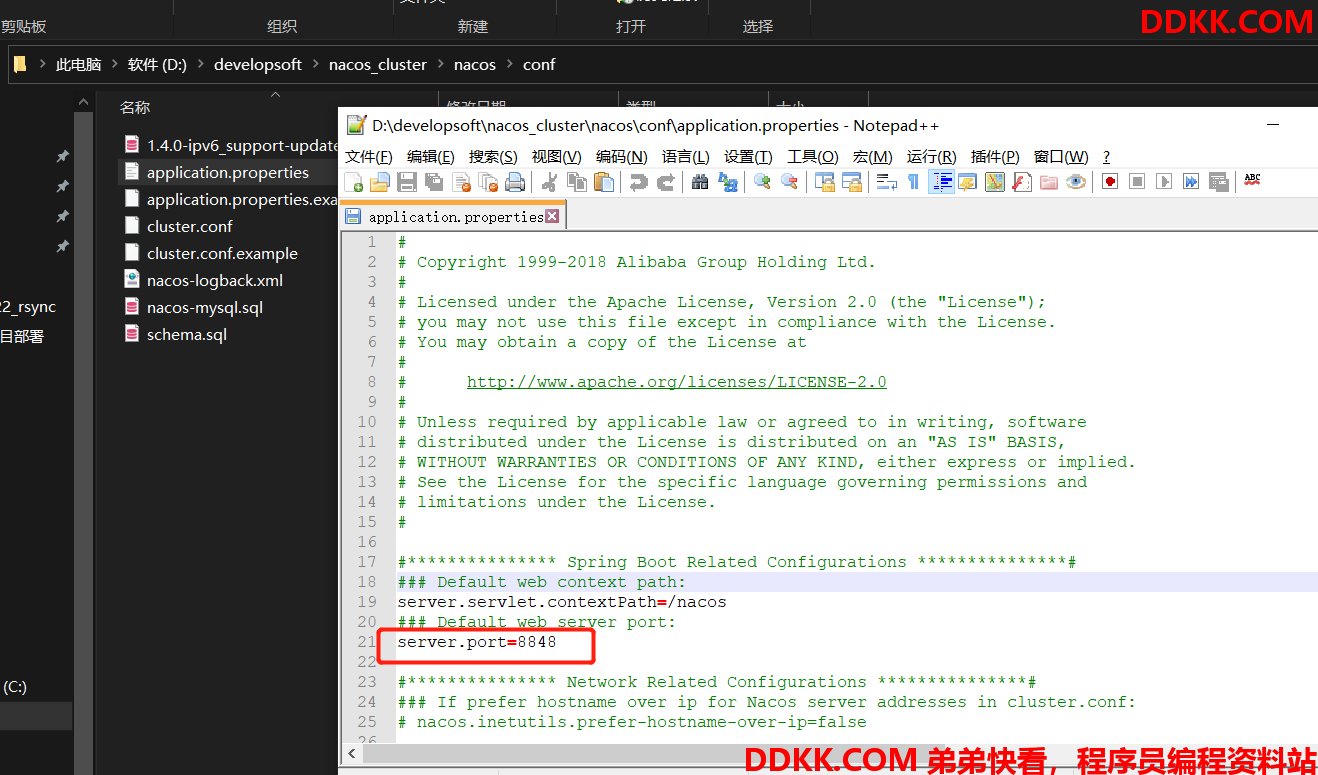
Task: Select nacos-mysql.sql in the Explorer list
Action: pos(205,307)
